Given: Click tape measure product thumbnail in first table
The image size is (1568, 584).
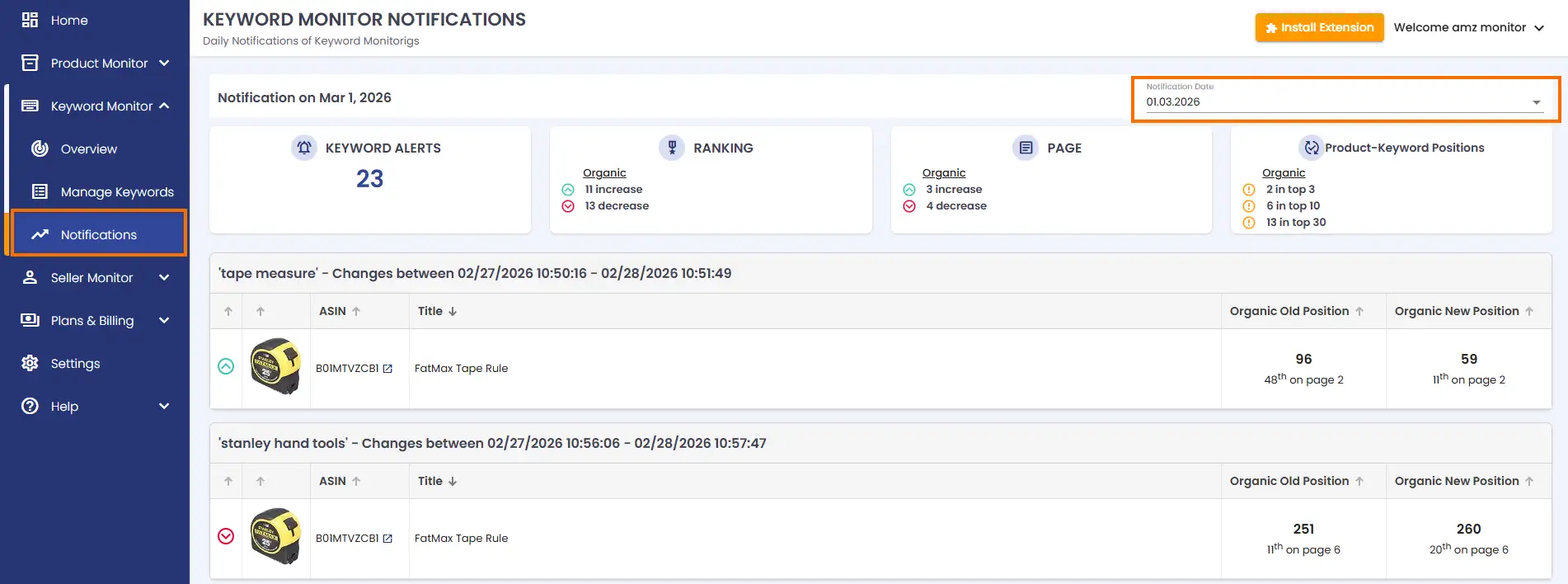Looking at the screenshot, I should point(276,366).
